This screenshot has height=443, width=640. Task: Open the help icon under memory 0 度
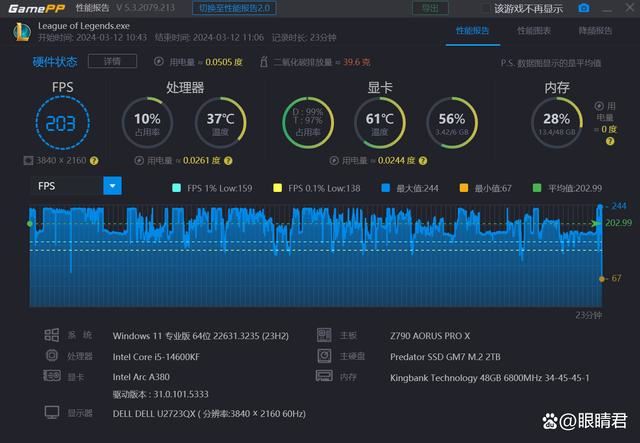coord(610,141)
